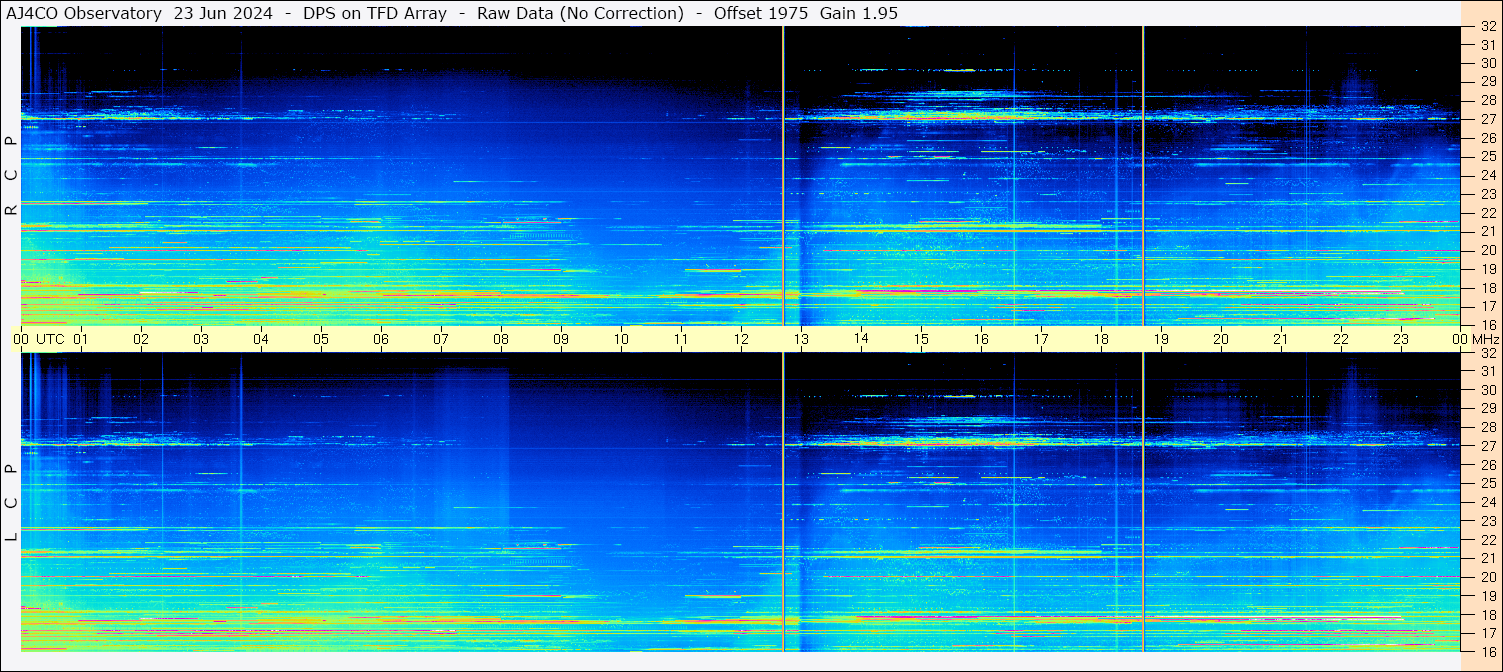Click the 20 MHz label on LCP scale
1503x672 pixels.
coord(1487,577)
